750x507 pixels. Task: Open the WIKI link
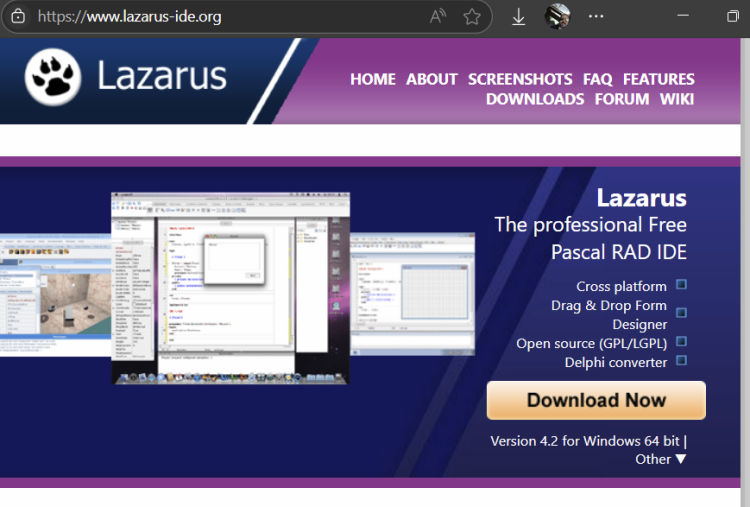676,99
